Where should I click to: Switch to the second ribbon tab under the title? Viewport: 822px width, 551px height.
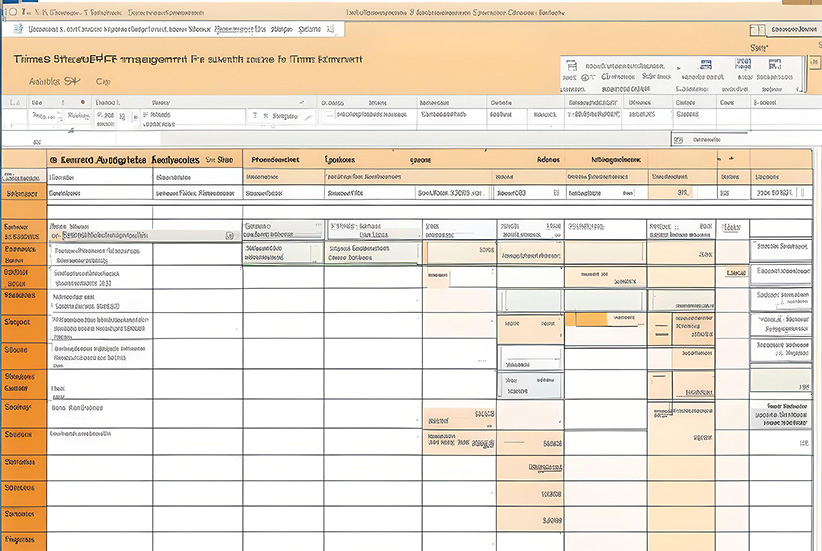(103, 82)
